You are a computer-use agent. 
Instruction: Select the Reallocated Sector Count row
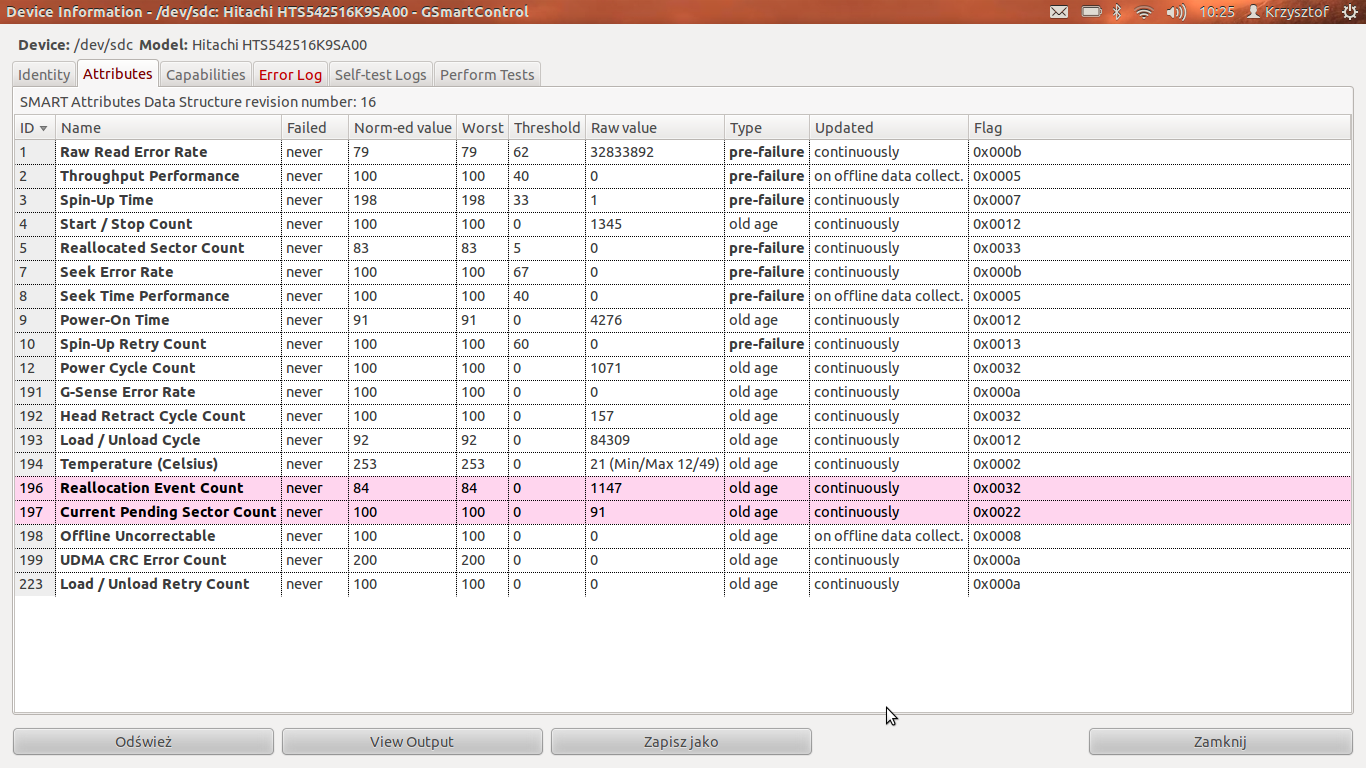point(683,248)
